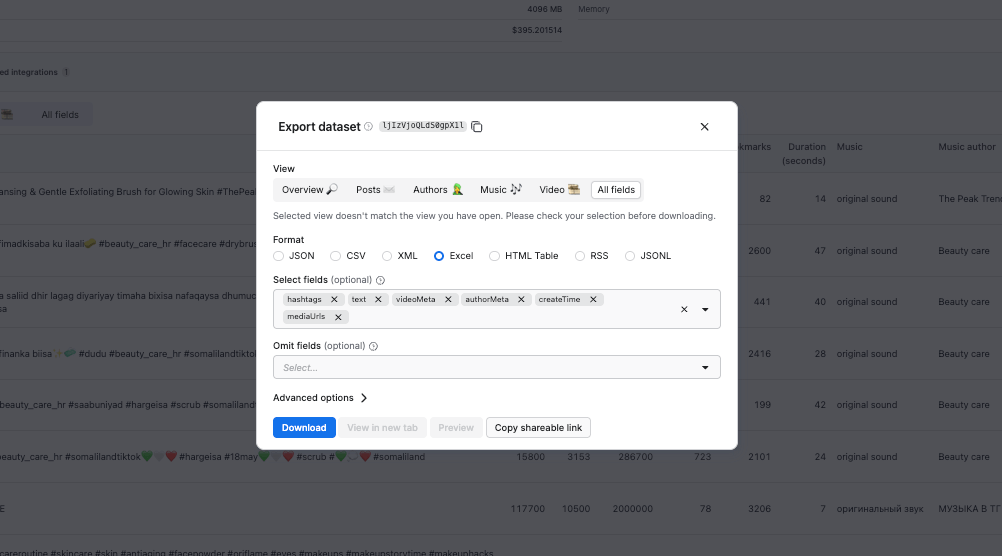
Task: Click Music author column header in background
Action: tap(966, 147)
